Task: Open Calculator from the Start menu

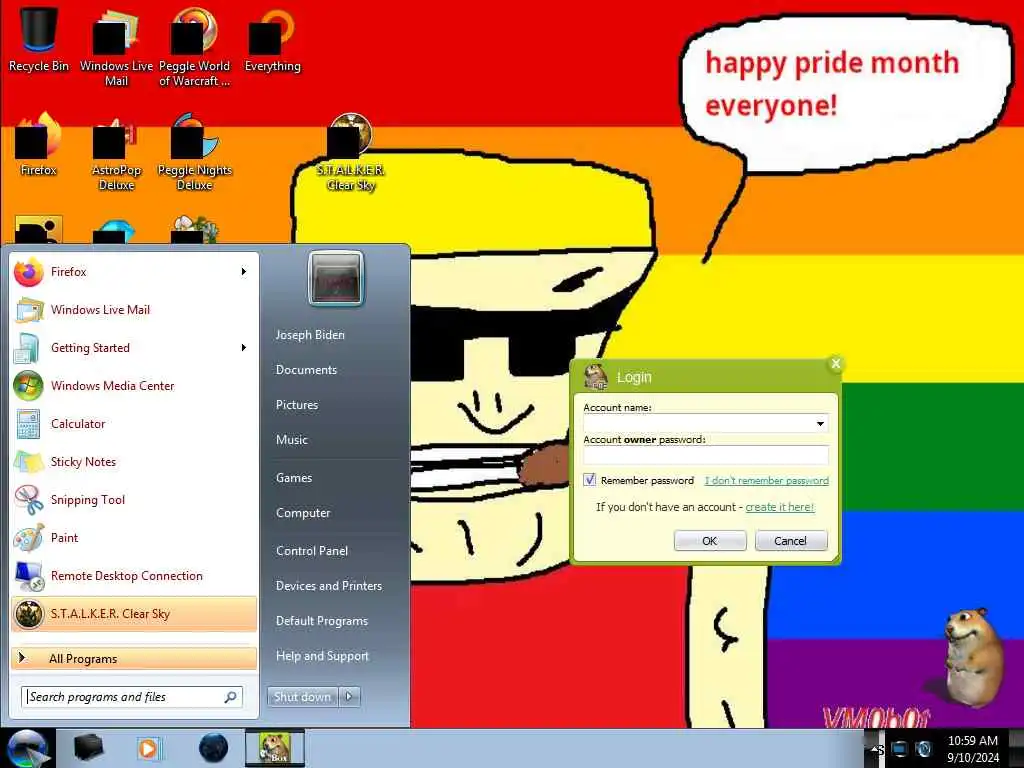Action: [x=133, y=423]
